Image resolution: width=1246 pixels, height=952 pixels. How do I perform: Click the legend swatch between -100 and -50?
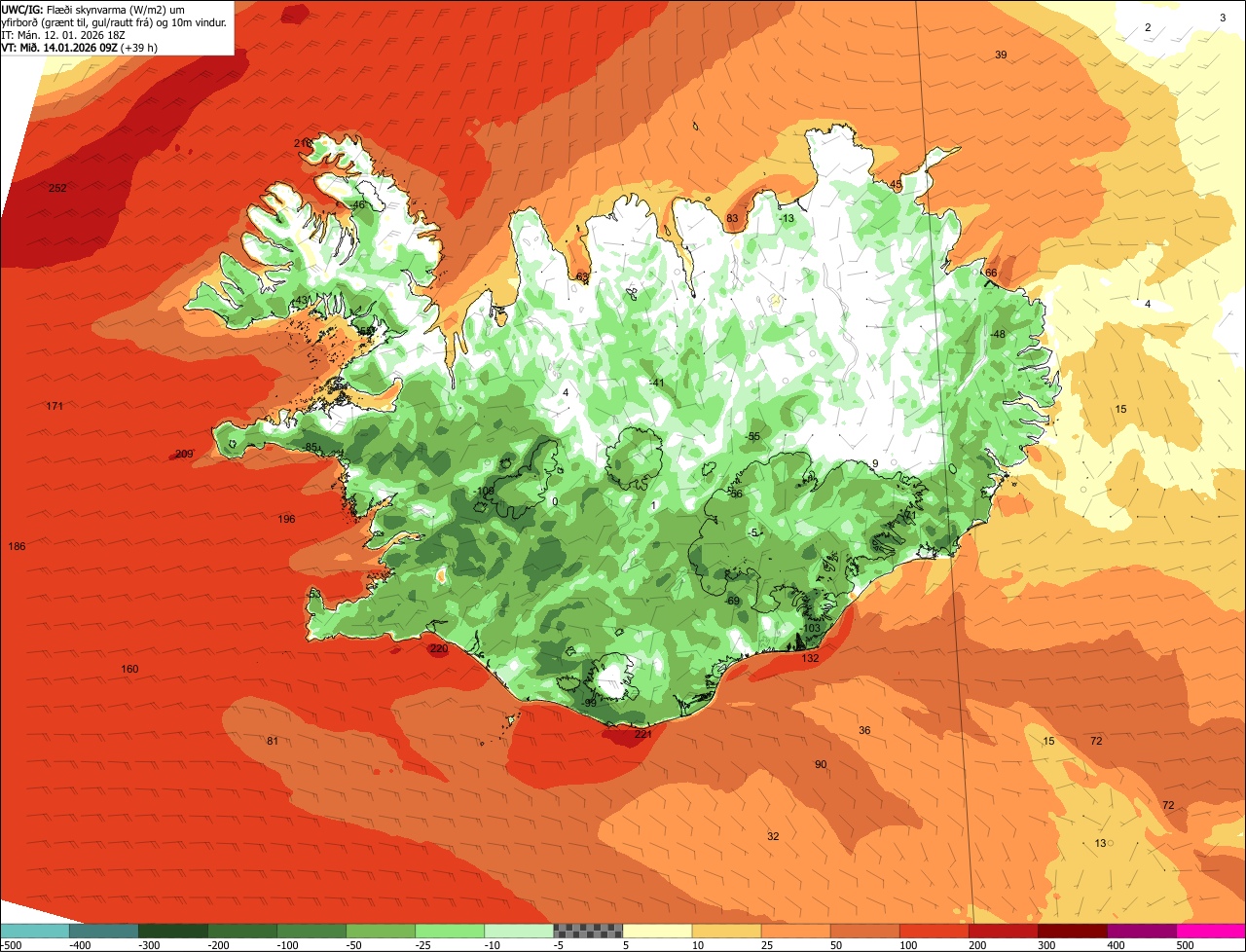311,931
